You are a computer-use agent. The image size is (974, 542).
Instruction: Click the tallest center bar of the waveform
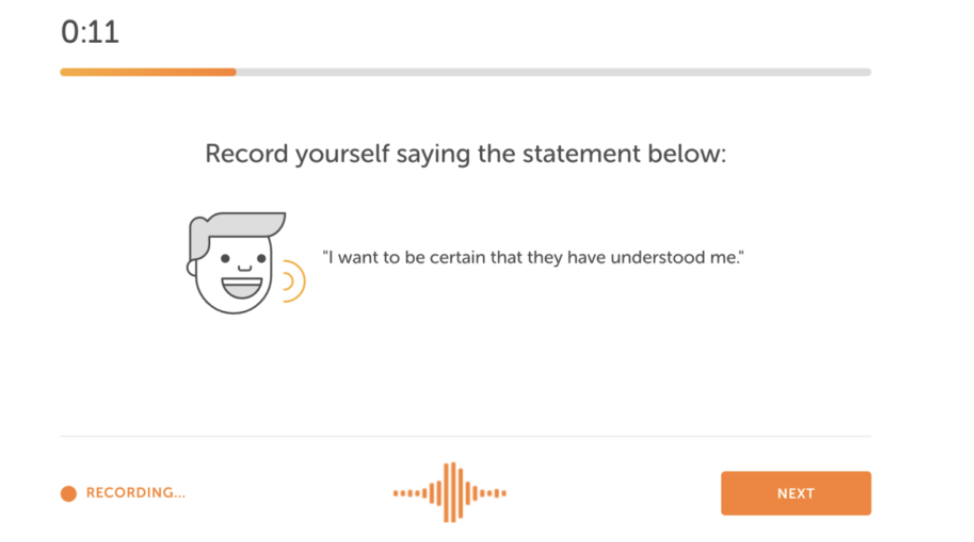453,492
